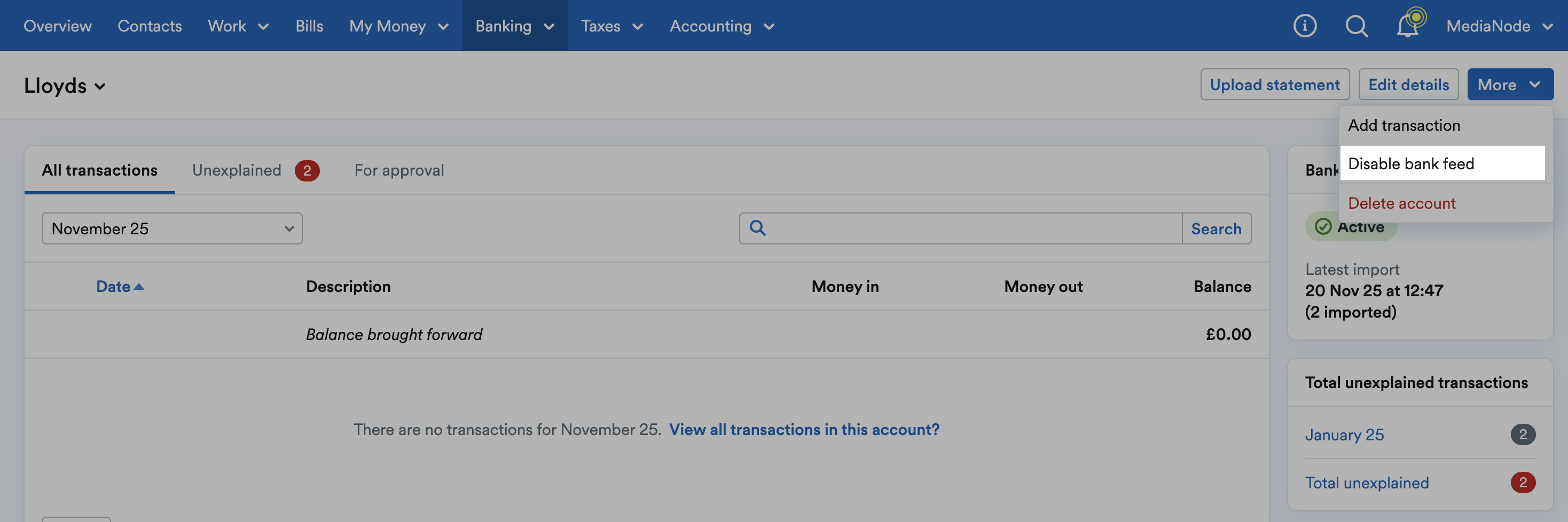This screenshot has height=522, width=1568.
Task: Click the Balance column header
Action: tap(1222, 287)
